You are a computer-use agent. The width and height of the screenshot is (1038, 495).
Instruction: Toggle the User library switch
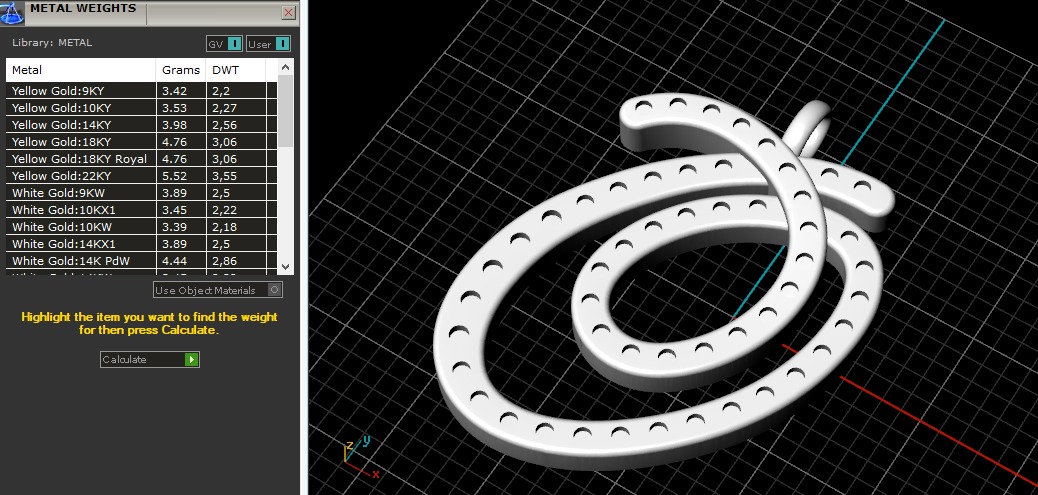(268, 44)
